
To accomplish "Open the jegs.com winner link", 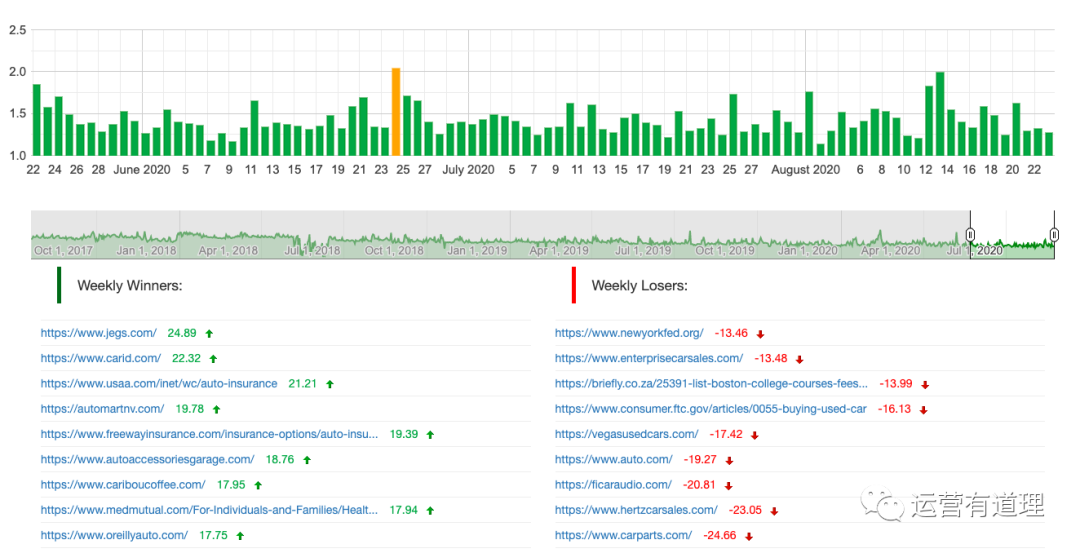I will click(98, 333).
